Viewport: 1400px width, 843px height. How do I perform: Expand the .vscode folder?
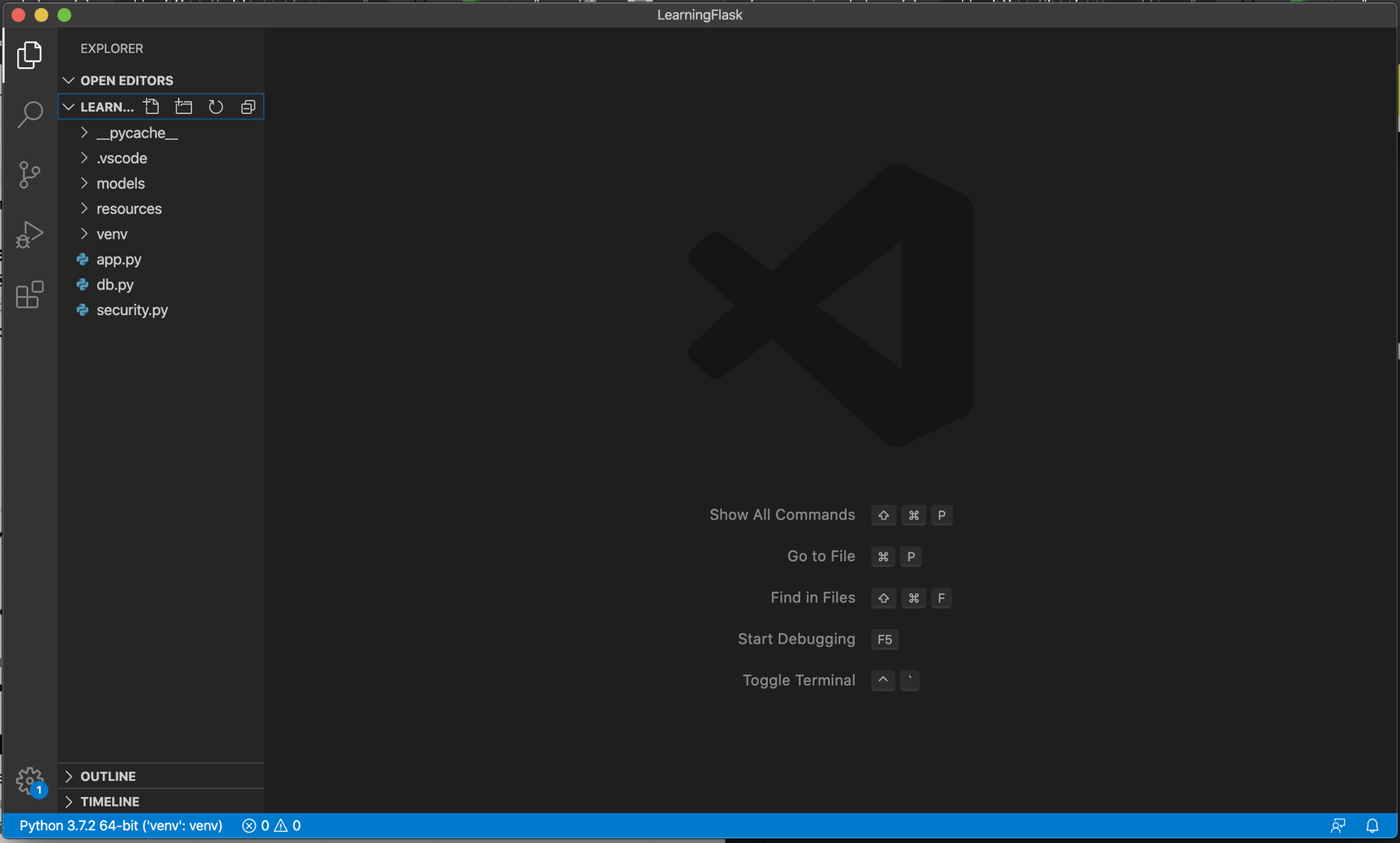tap(84, 158)
